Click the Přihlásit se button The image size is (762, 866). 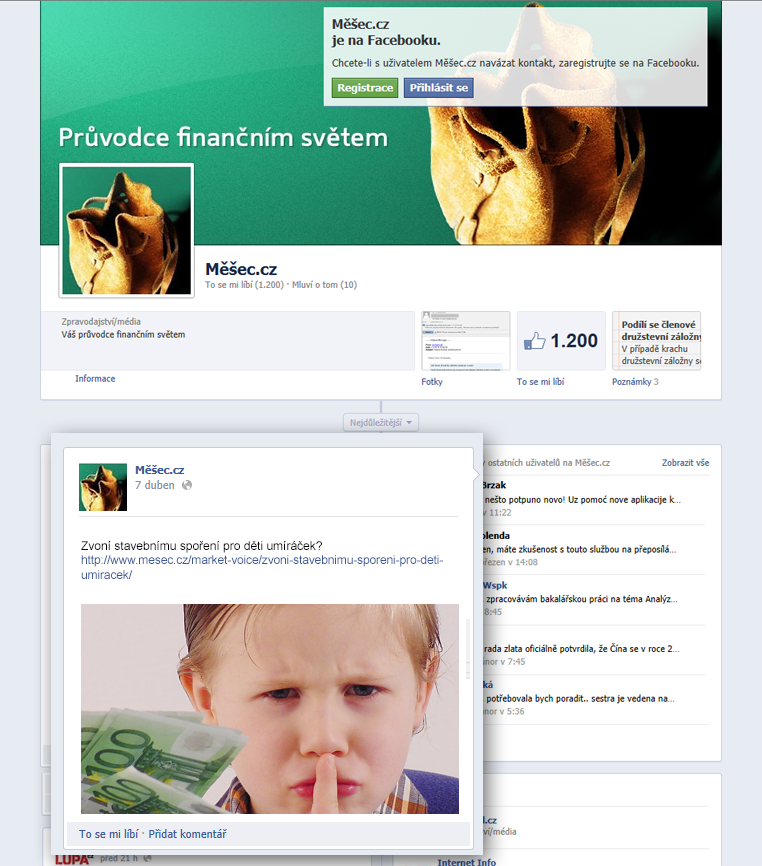[438, 88]
